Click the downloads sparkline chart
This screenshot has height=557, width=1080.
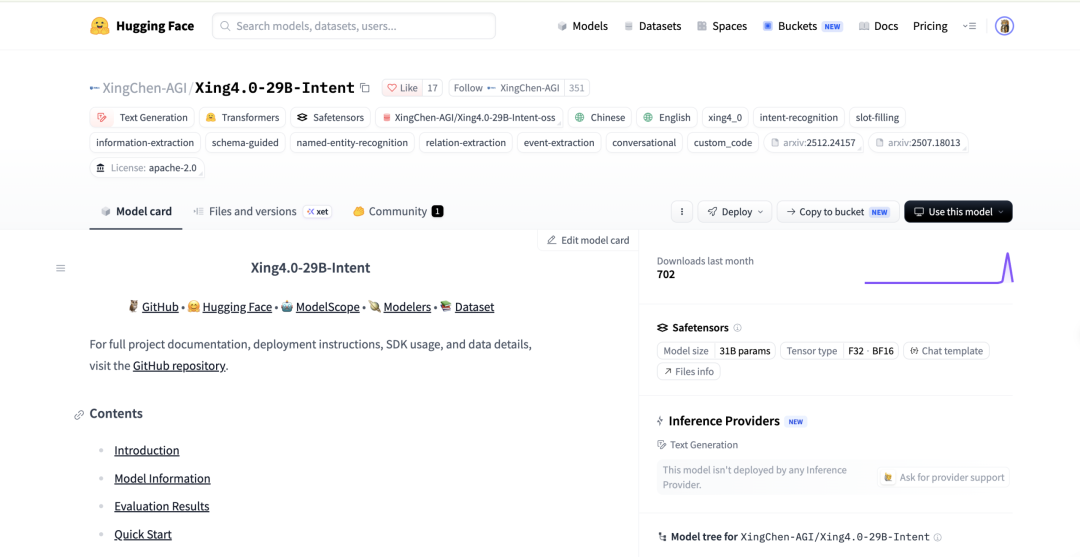pyautogui.click(x=939, y=268)
